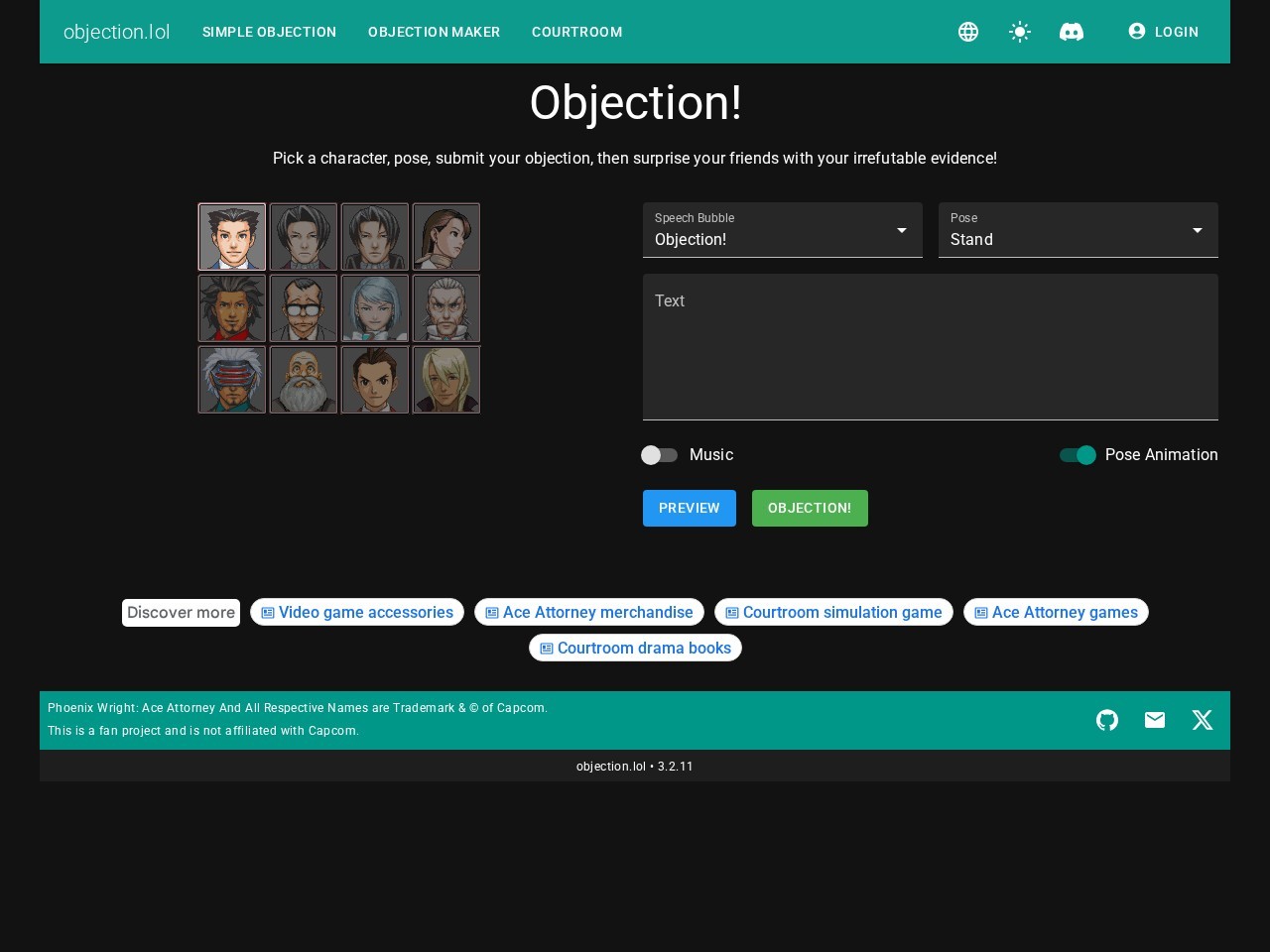Pick the masked Godot character portrait
Screen dimensions: 1270x952
tap(232, 380)
